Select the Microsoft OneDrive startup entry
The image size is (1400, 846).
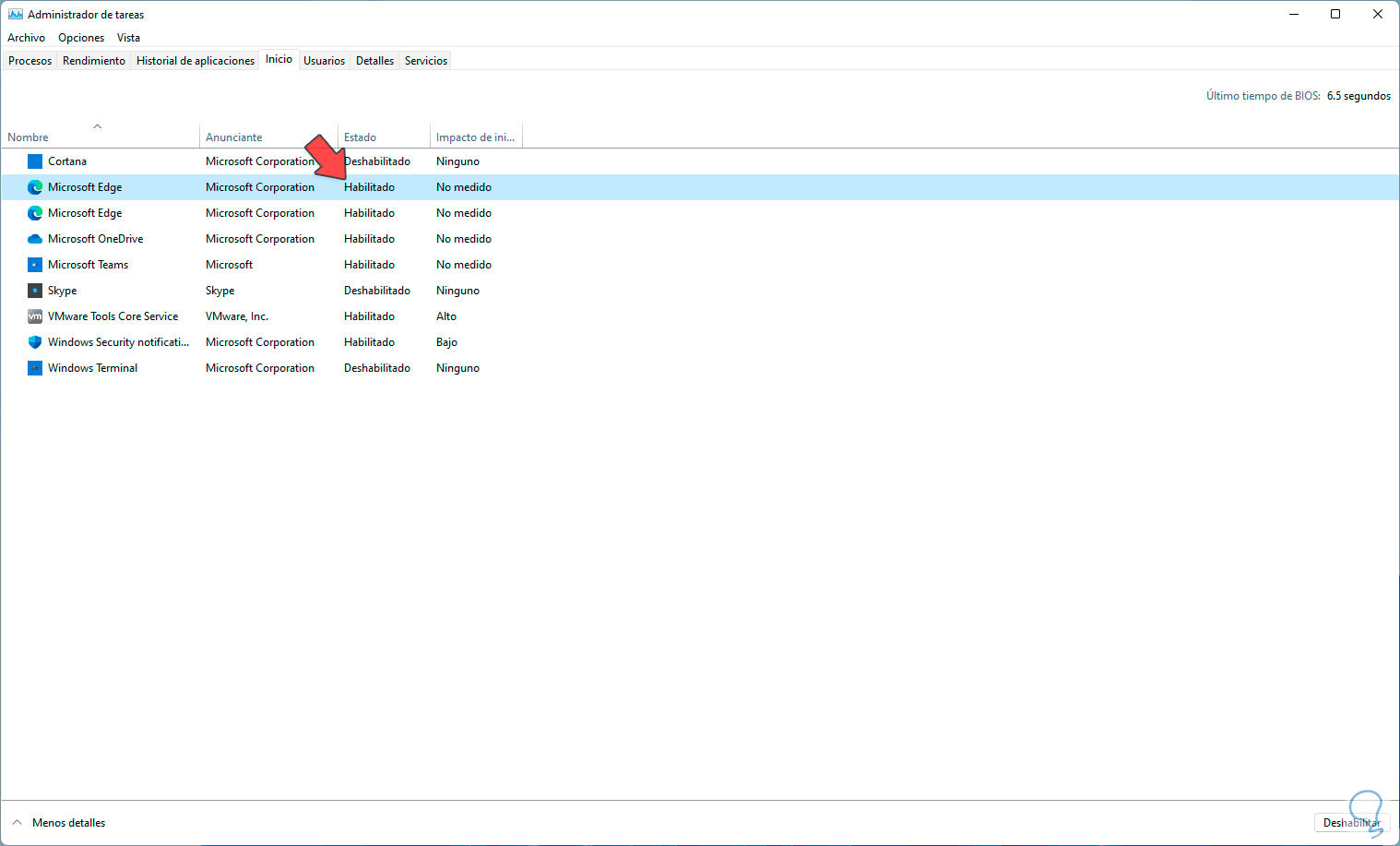coord(700,239)
